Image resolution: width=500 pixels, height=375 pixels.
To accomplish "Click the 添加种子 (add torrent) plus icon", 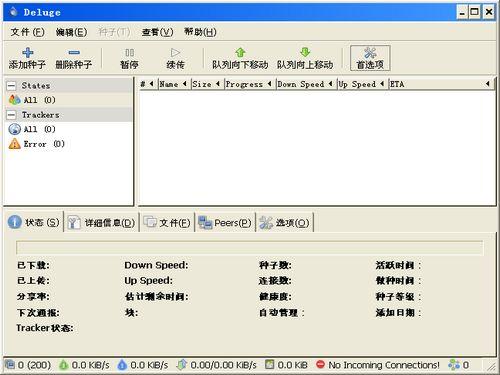I will (27, 53).
